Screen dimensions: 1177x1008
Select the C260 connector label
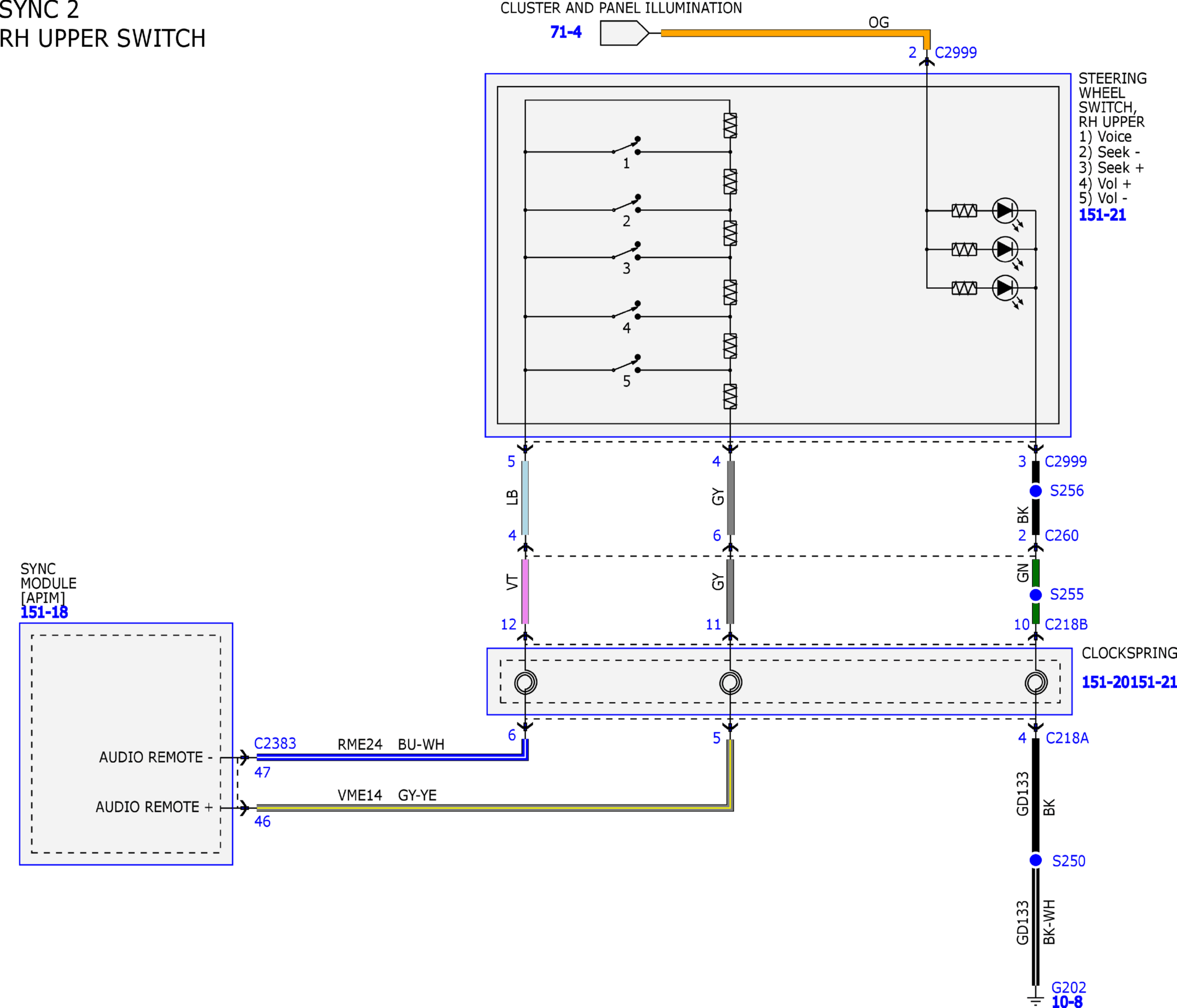(x=1061, y=536)
